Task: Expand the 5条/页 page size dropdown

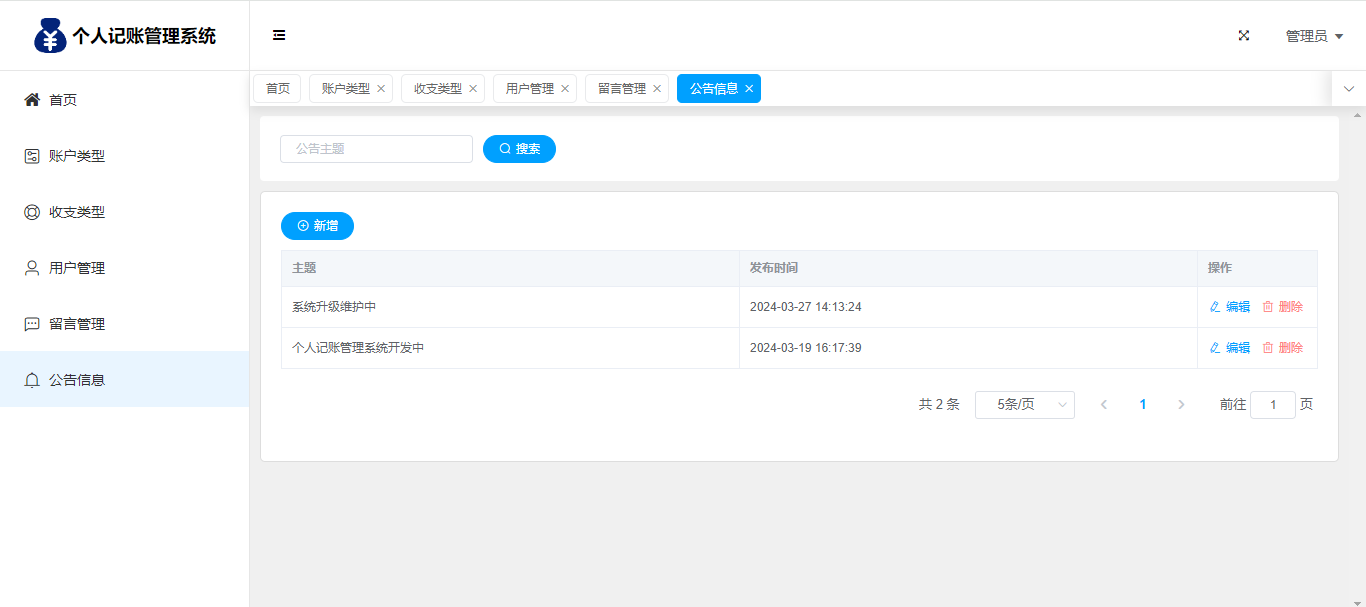Action: [1024, 405]
